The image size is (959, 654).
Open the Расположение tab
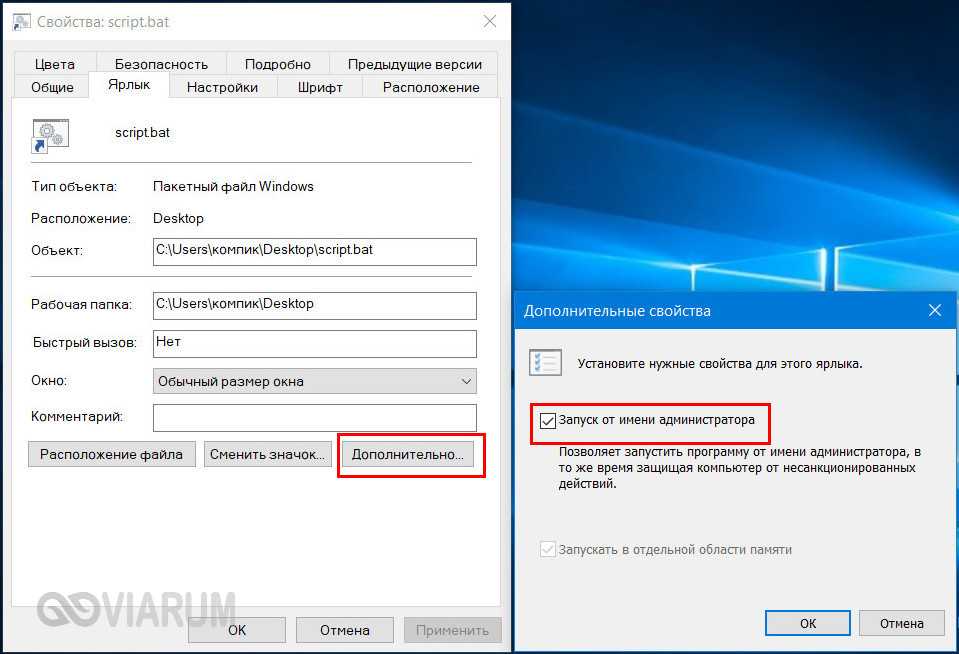[x=431, y=87]
